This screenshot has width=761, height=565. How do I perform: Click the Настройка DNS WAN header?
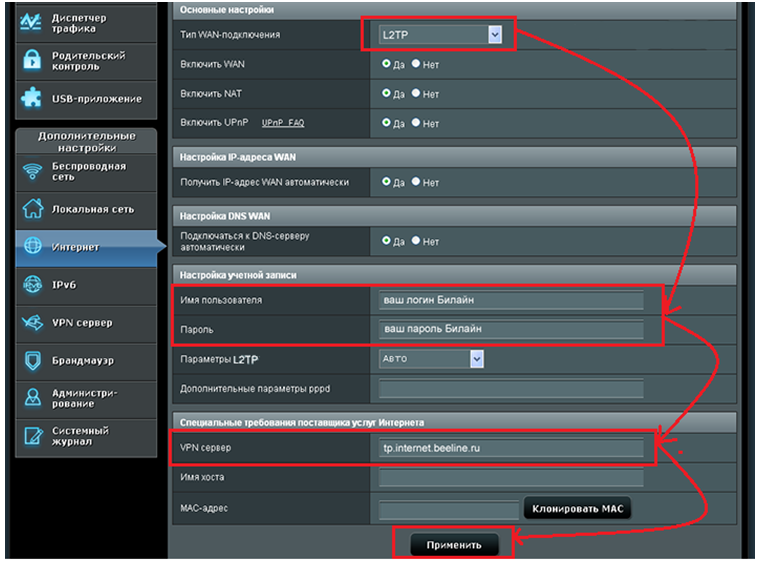[x=454, y=216]
